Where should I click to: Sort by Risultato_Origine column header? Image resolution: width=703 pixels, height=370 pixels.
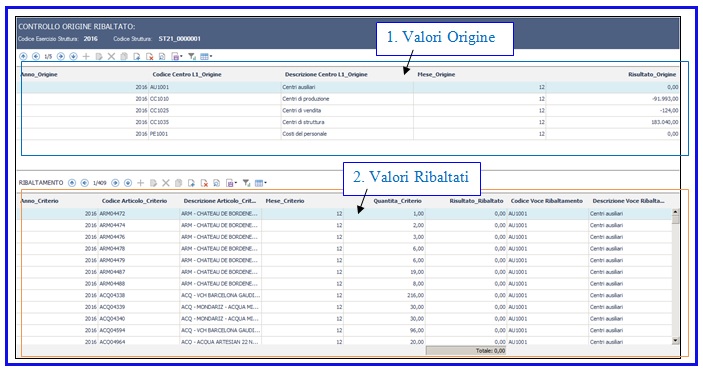coord(652,74)
